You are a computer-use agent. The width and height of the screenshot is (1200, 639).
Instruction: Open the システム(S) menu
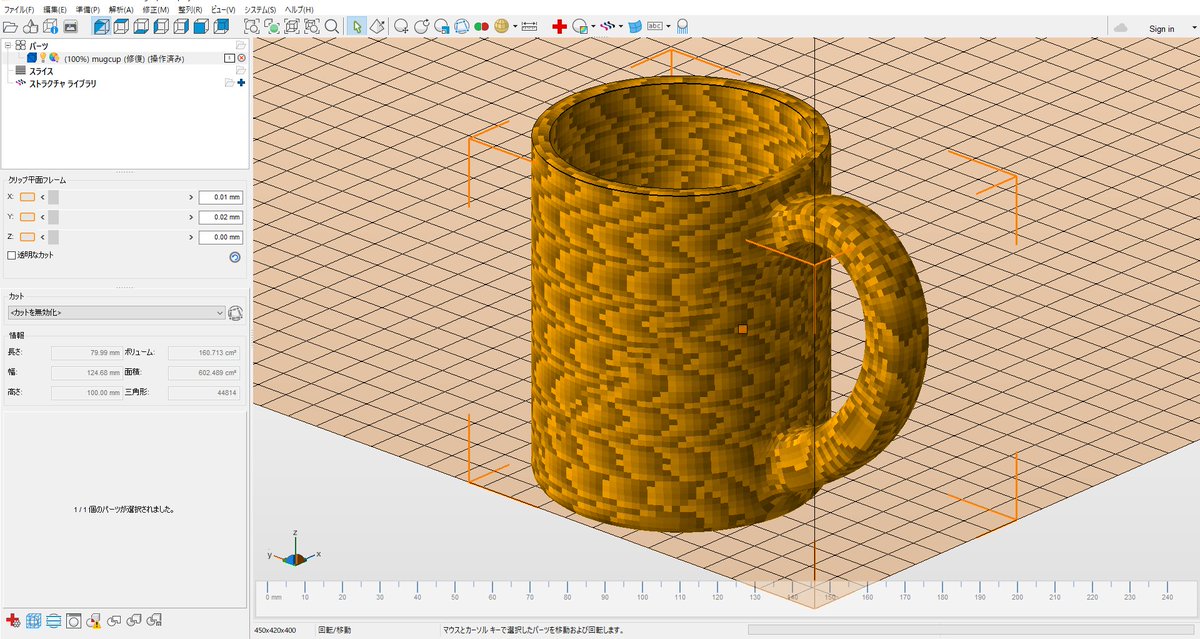(x=260, y=9)
